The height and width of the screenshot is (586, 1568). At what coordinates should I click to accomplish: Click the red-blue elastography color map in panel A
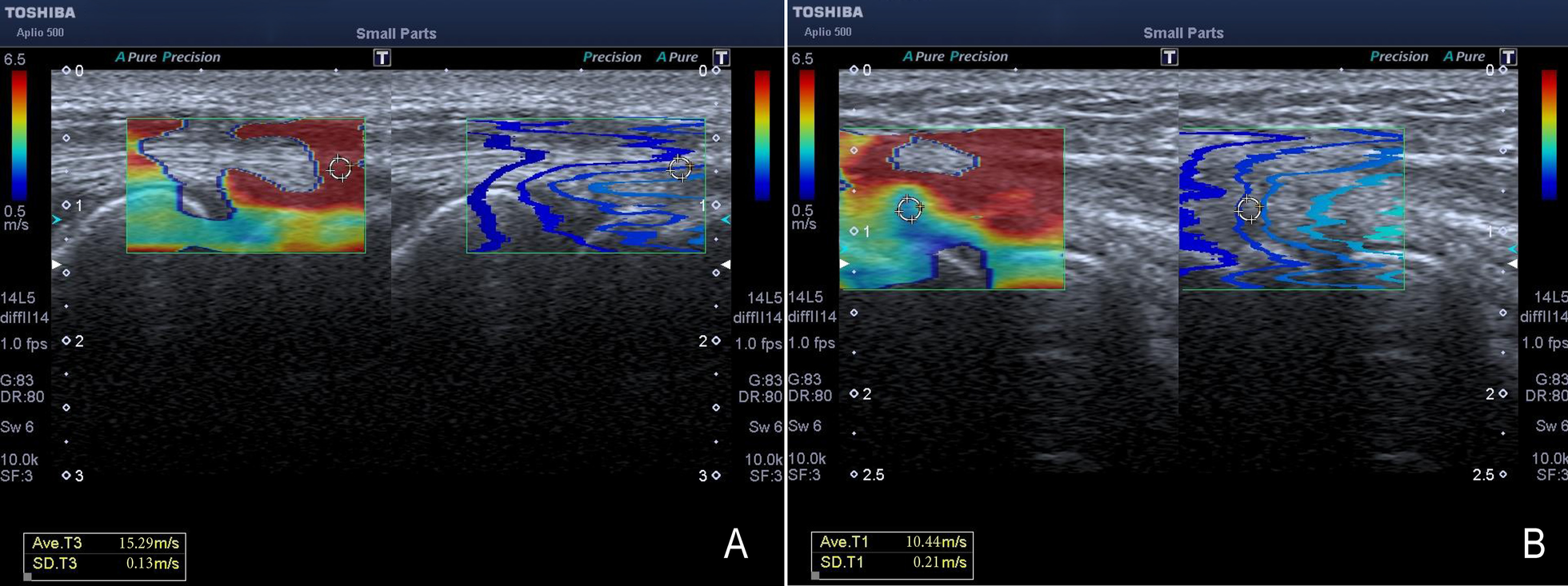point(246,185)
